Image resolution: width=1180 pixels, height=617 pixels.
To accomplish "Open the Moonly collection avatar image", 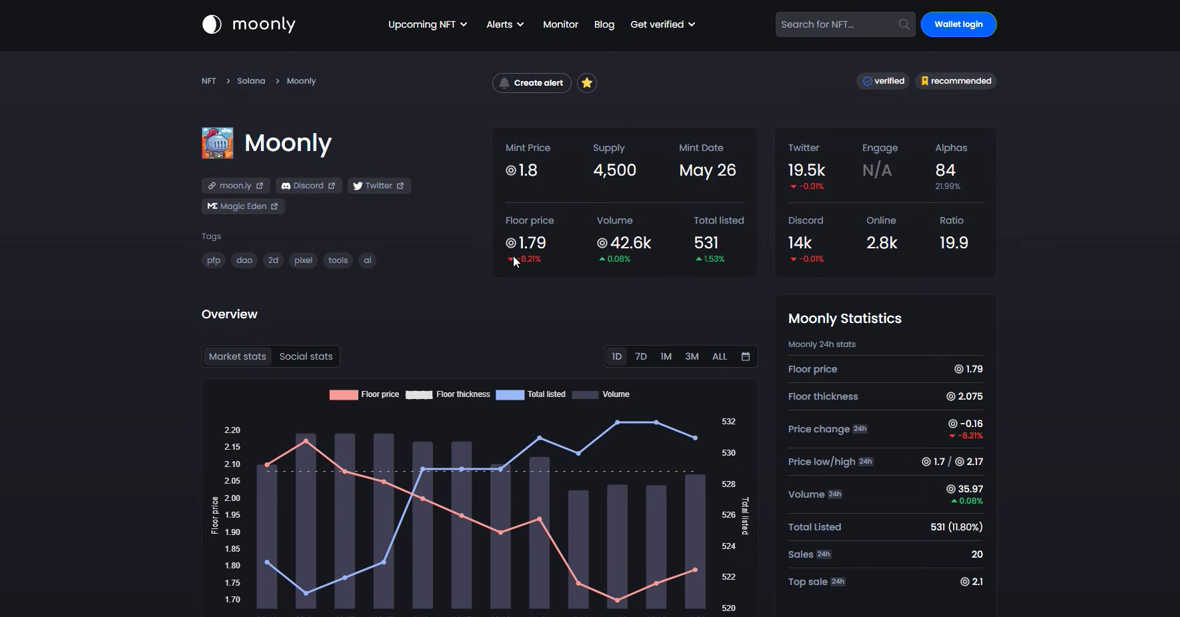I will [x=217, y=143].
